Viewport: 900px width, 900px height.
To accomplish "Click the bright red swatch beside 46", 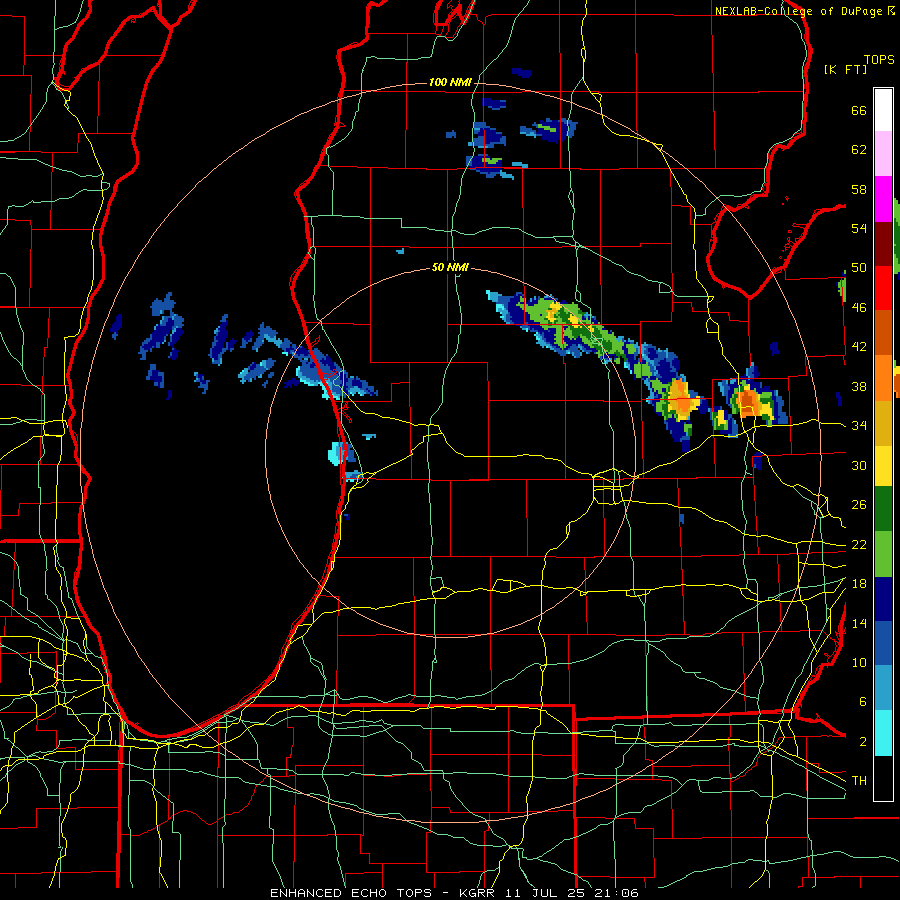I will pyautogui.click(x=883, y=289).
